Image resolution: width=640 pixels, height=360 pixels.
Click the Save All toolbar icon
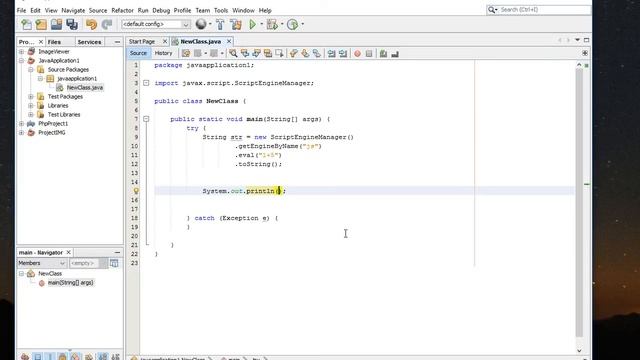[x=72, y=24]
